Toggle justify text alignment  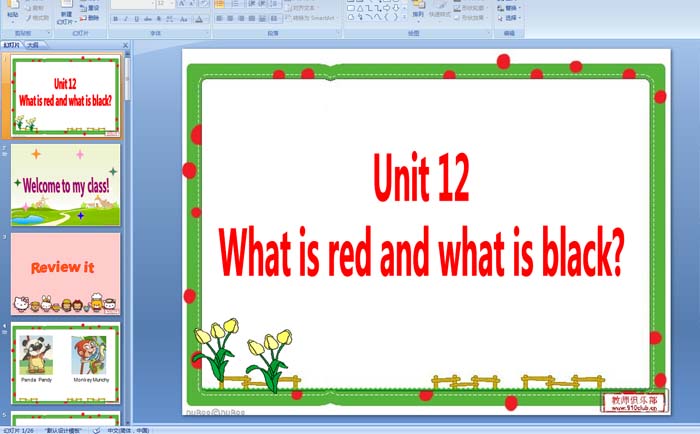coord(252,19)
